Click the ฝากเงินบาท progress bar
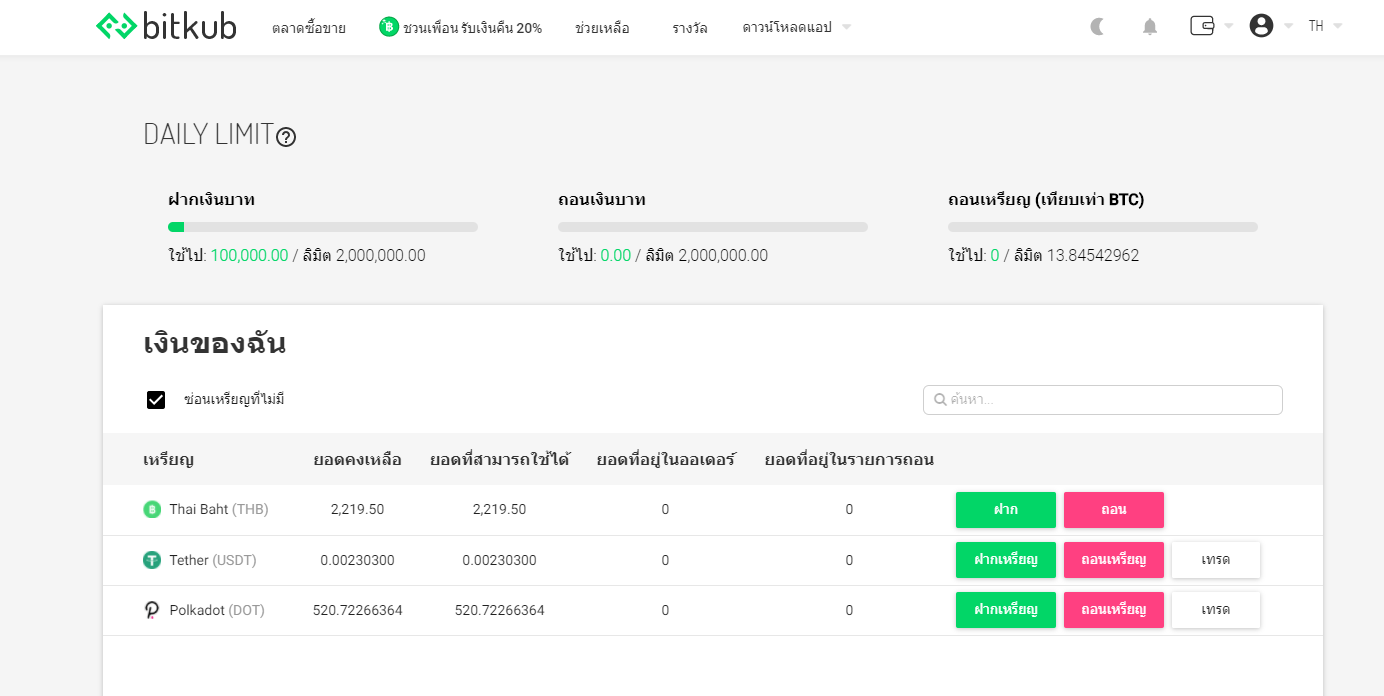The height and width of the screenshot is (696, 1384). click(323, 227)
